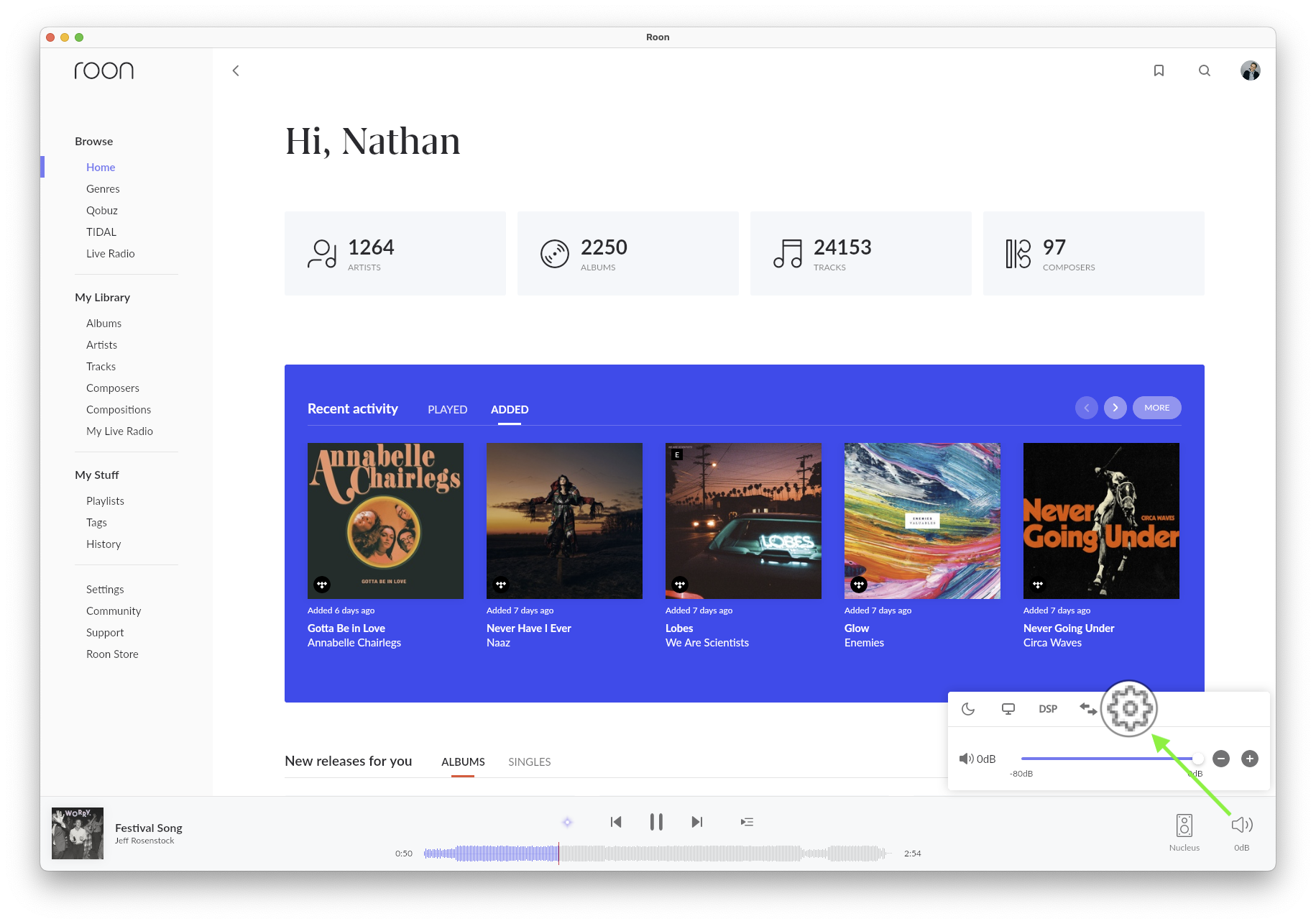The width and height of the screenshot is (1316, 924).
Task: Decrease volume with minus button
Action: coord(1221,759)
